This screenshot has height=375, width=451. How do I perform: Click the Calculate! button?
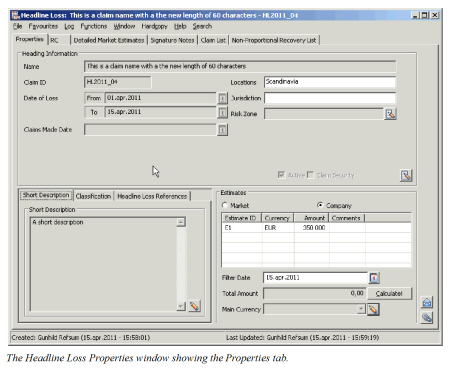(389, 294)
